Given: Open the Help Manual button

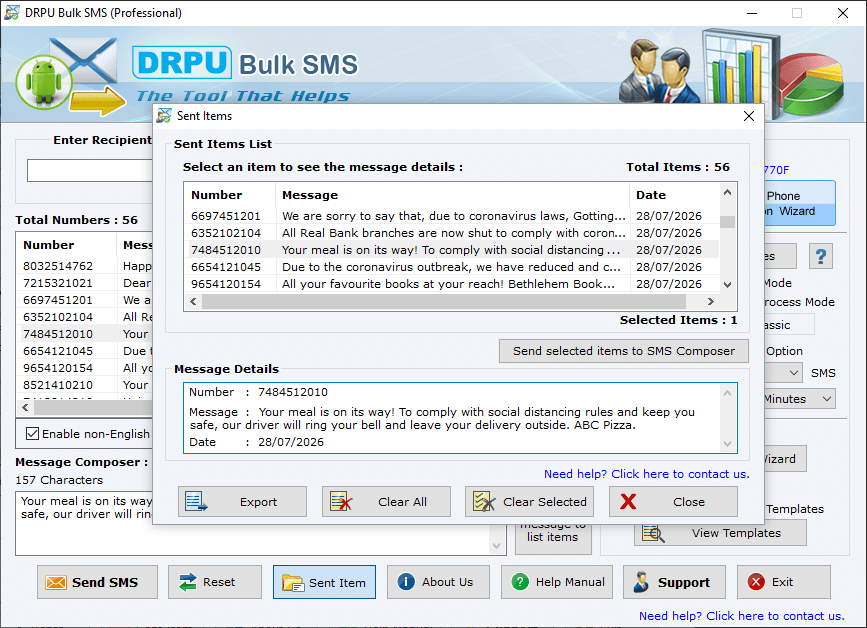Looking at the screenshot, I should 557,582.
